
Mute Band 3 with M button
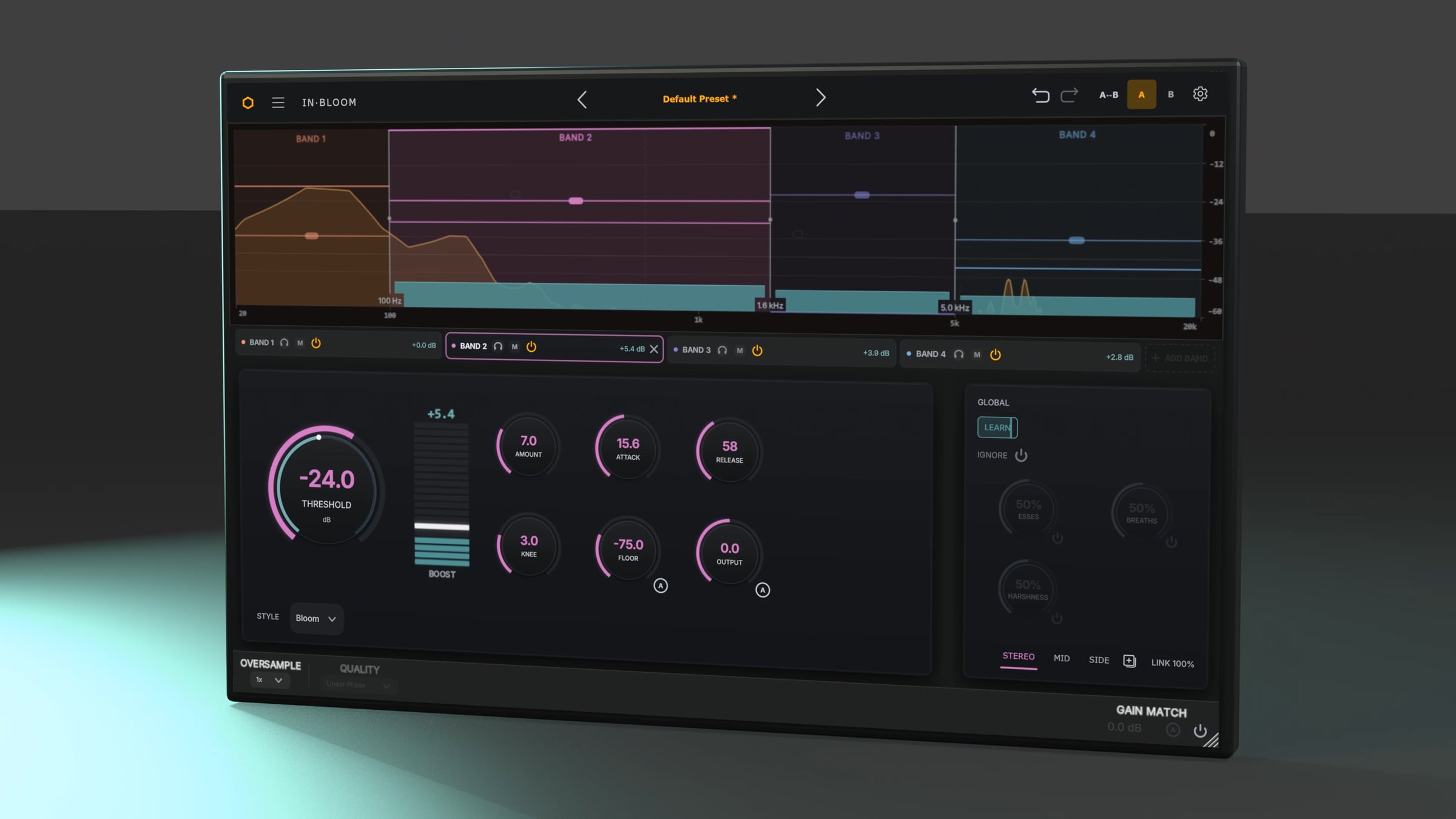click(740, 350)
